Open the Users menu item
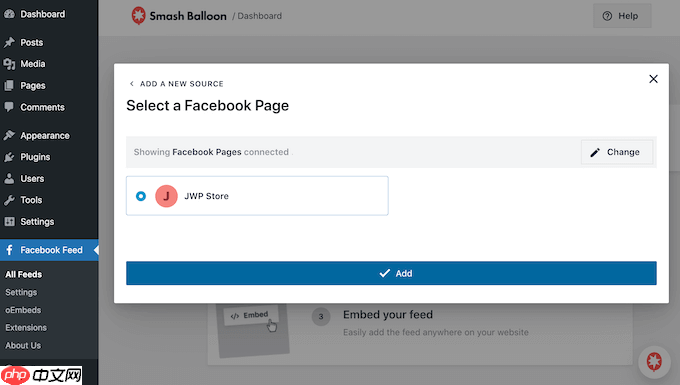 [x=32, y=179]
